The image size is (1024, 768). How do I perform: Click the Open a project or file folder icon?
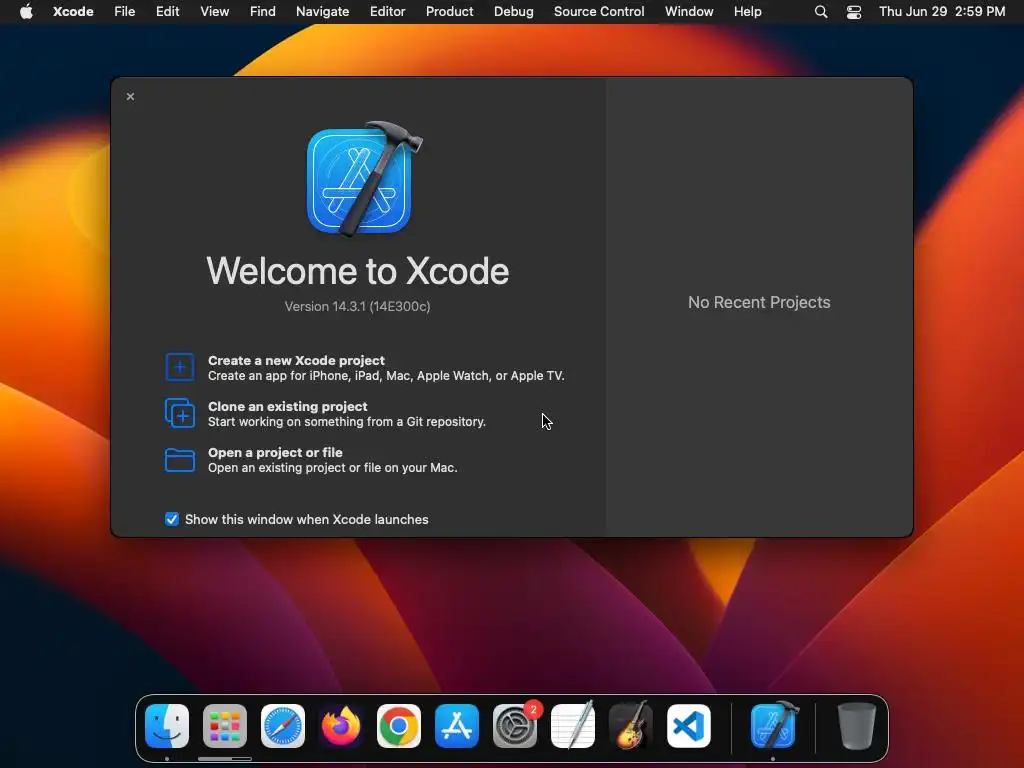point(180,460)
